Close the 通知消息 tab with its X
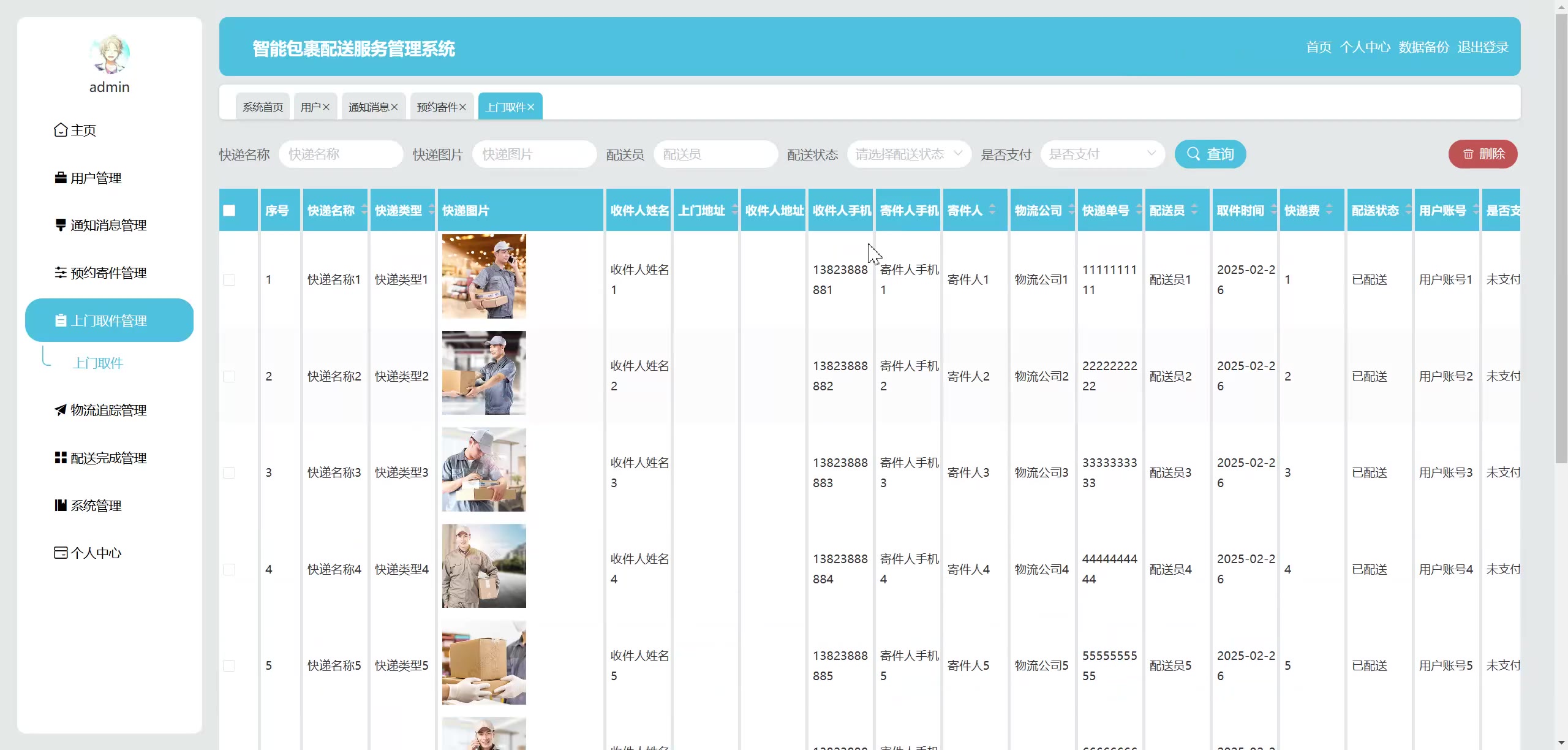Viewport: 1568px width, 750px height. pos(394,107)
